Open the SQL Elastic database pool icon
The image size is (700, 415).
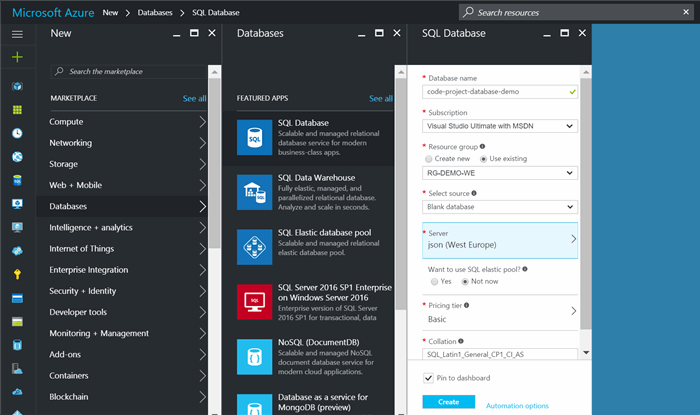tap(254, 247)
